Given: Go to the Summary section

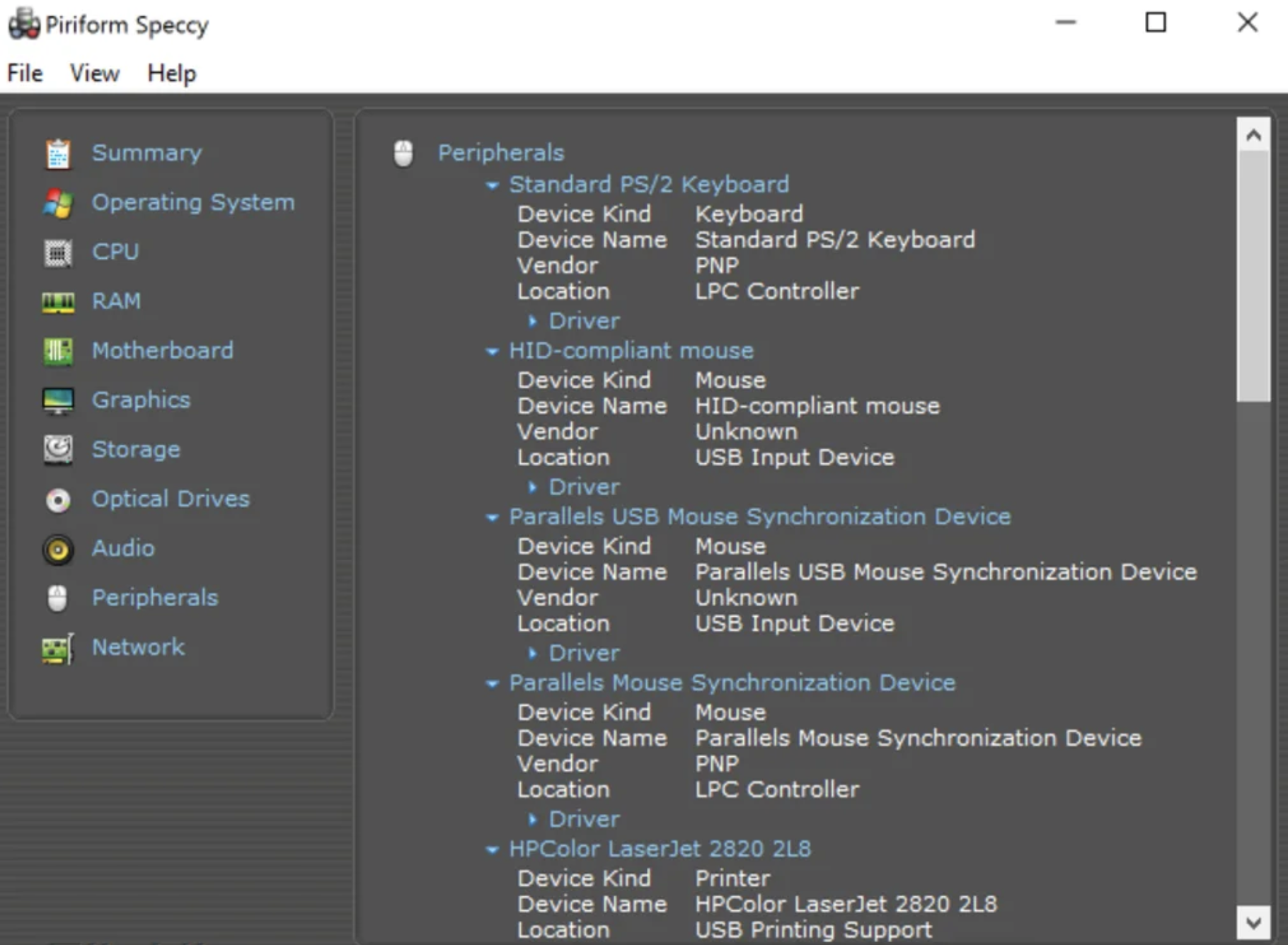Looking at the screenshot, I should pos(146,153).
